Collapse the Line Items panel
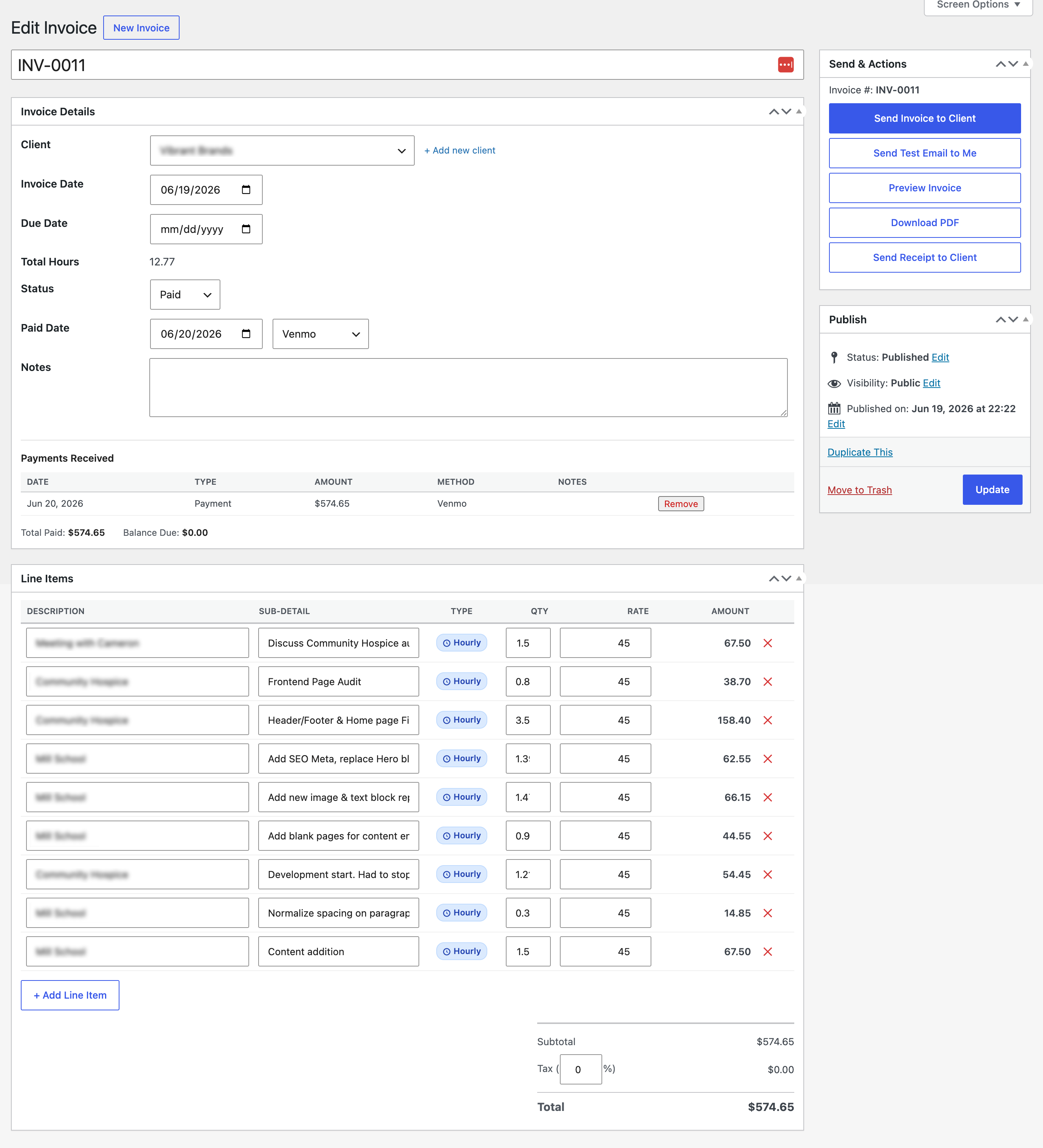The width and height of the screenshot is (1043, 1148). 799,579
